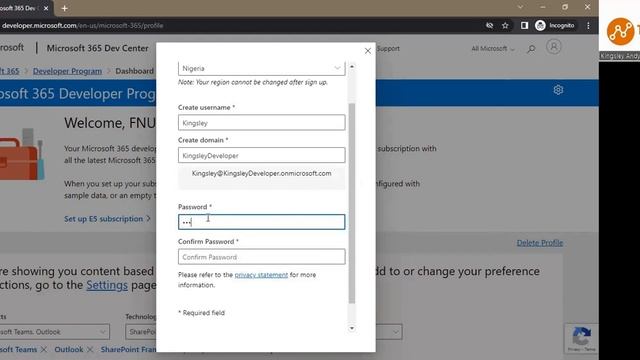Open the user account avatar icon

554,47
